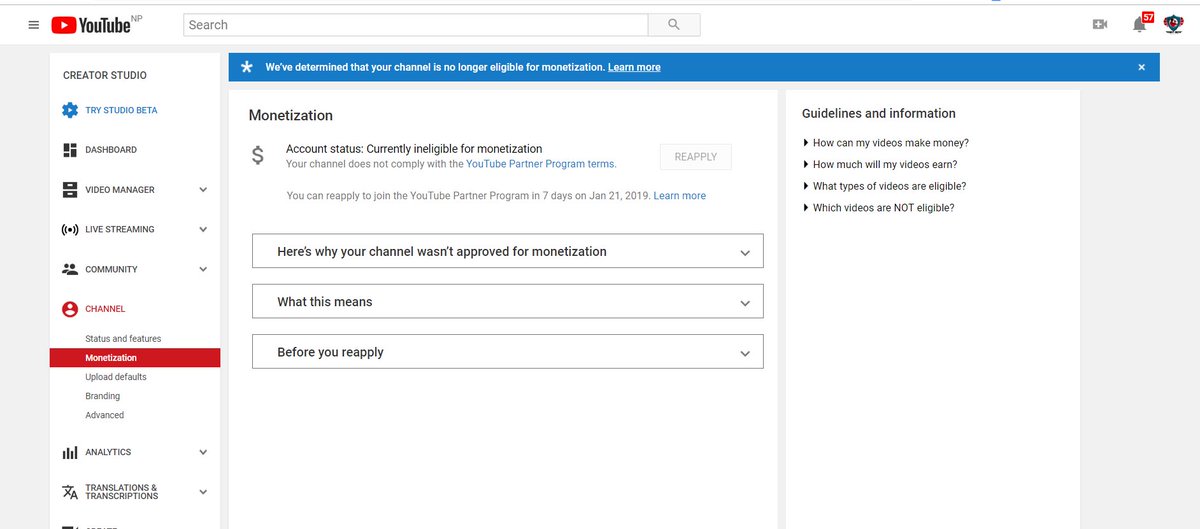This screenshot has width=1200, height=529.
Task: Click the TRY STUDIO BETA link
Action: 121,110
